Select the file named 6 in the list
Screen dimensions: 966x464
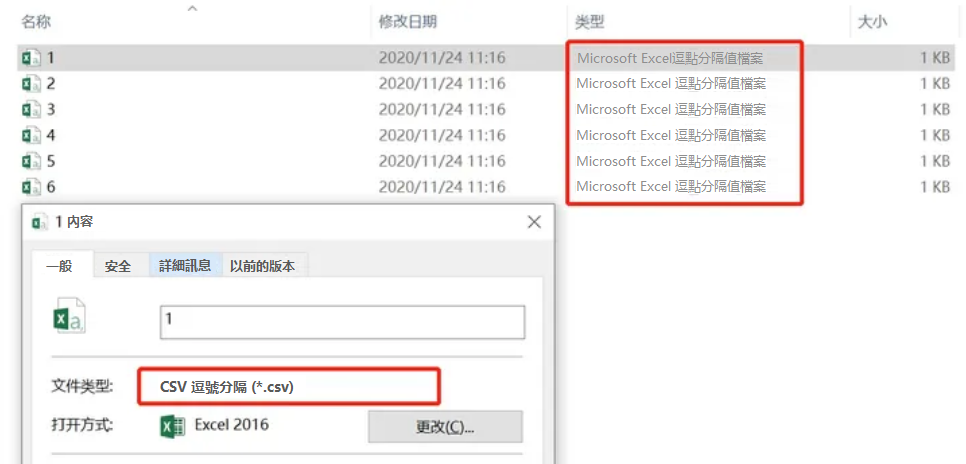coord(51,186)
